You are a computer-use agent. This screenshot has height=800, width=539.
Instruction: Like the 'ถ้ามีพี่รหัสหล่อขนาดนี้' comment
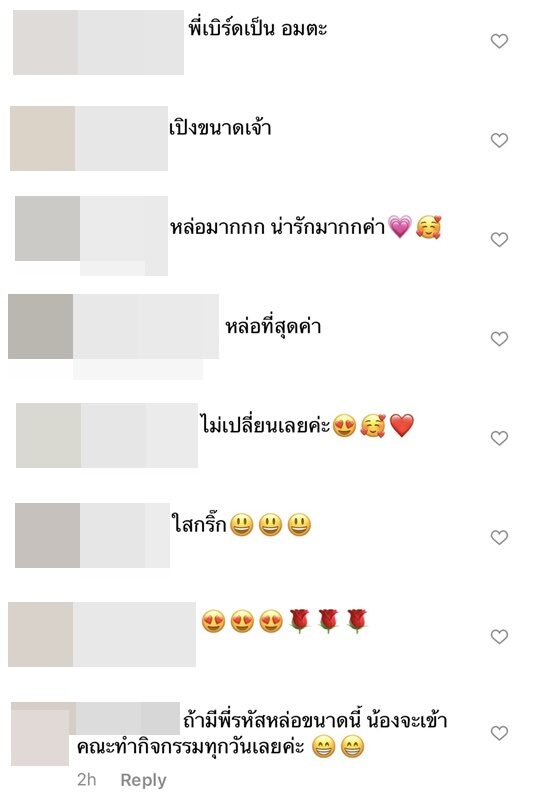point(499,733)
